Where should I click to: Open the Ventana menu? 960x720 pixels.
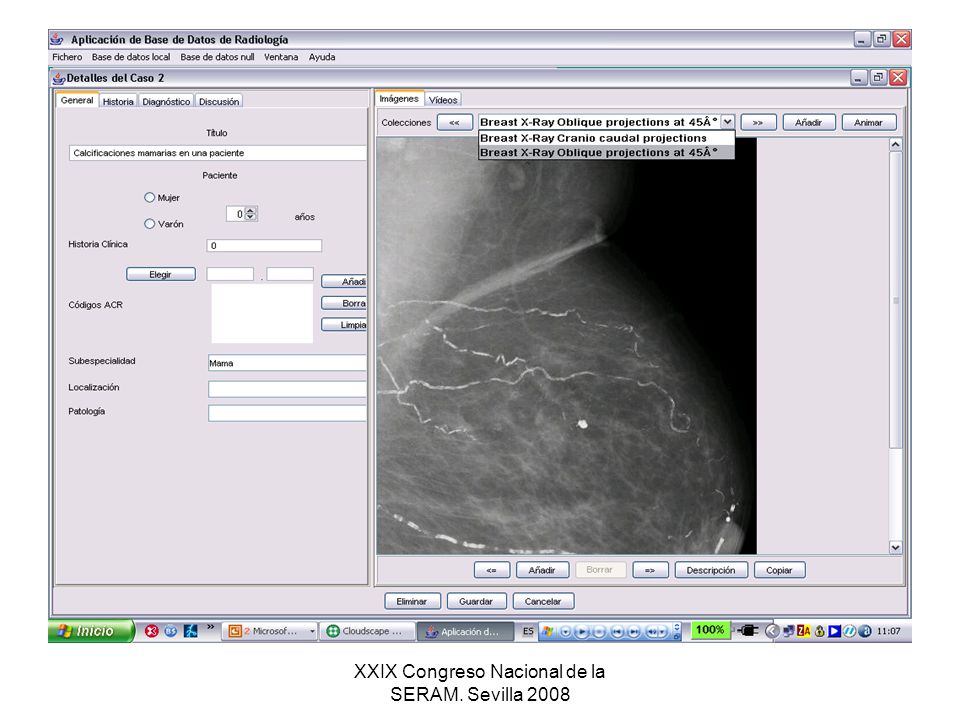click(281, 57)
